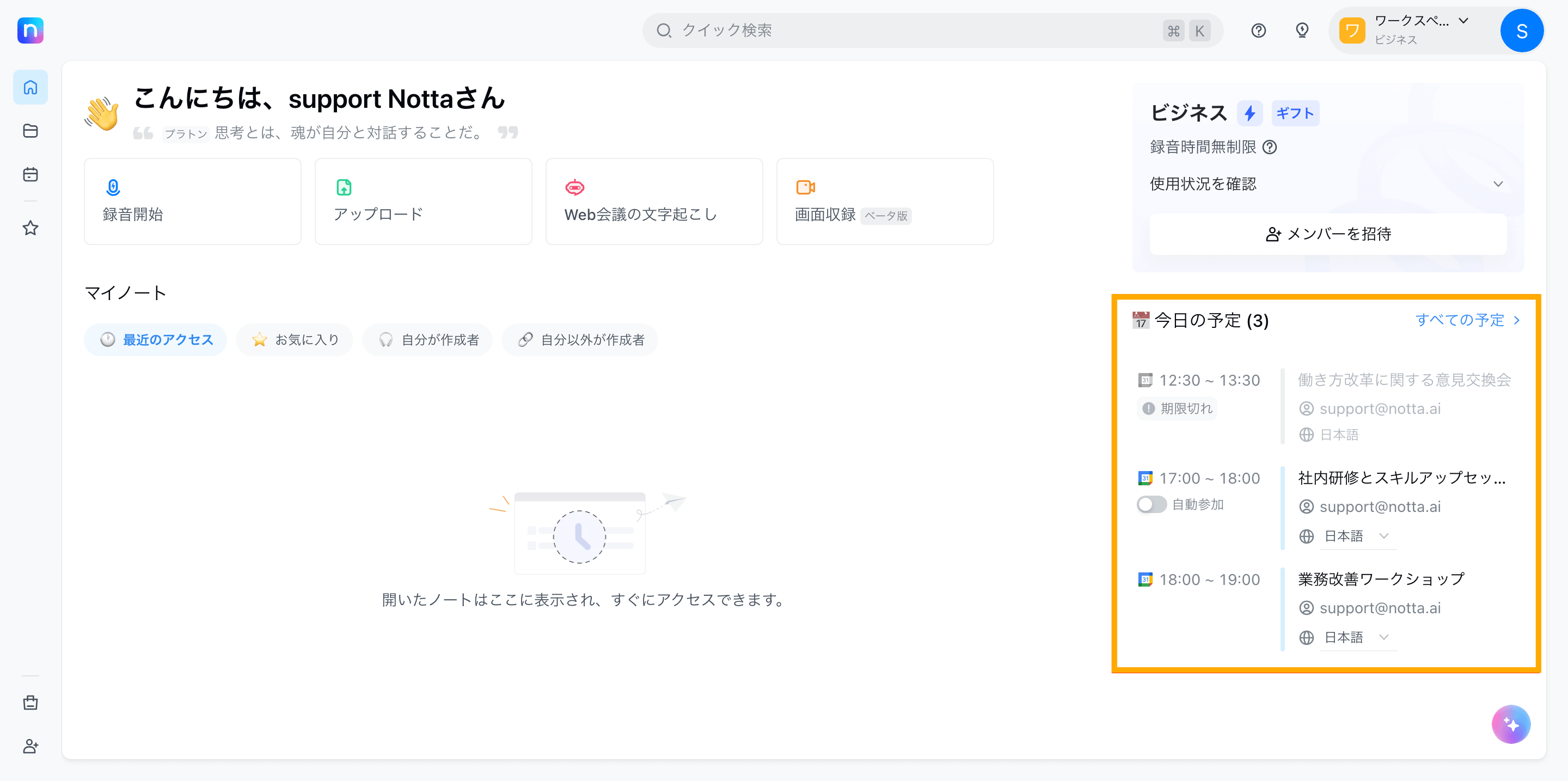The height and width of the screenshot is (781, 1568).
Task: Click the 録音開始 card
Action: tap(192, 202)
